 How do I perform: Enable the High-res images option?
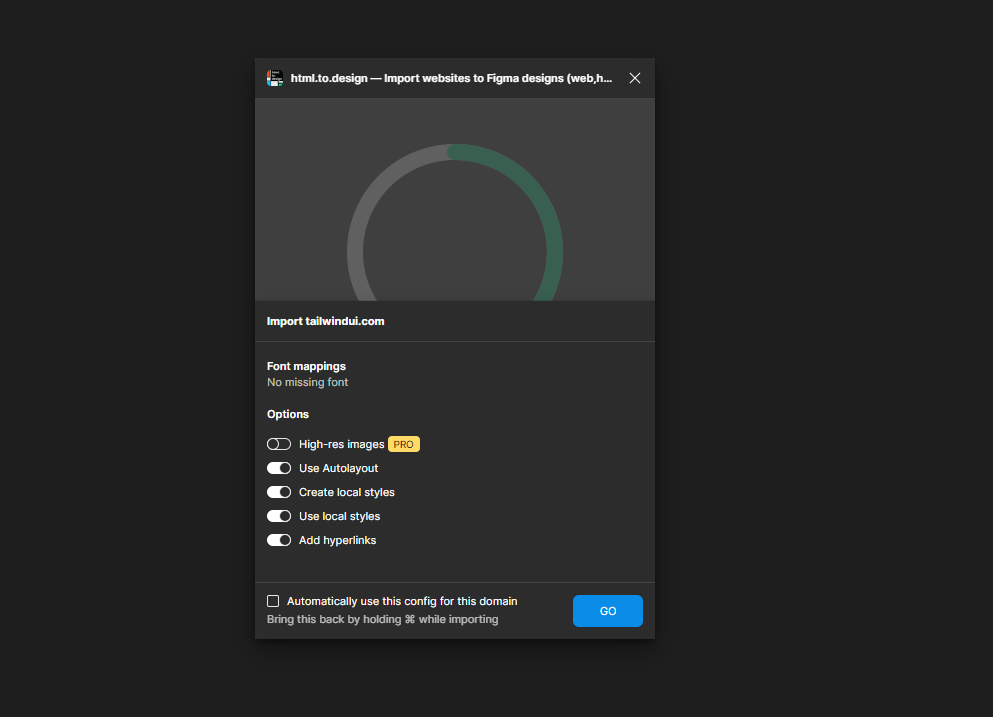(279, 444)
